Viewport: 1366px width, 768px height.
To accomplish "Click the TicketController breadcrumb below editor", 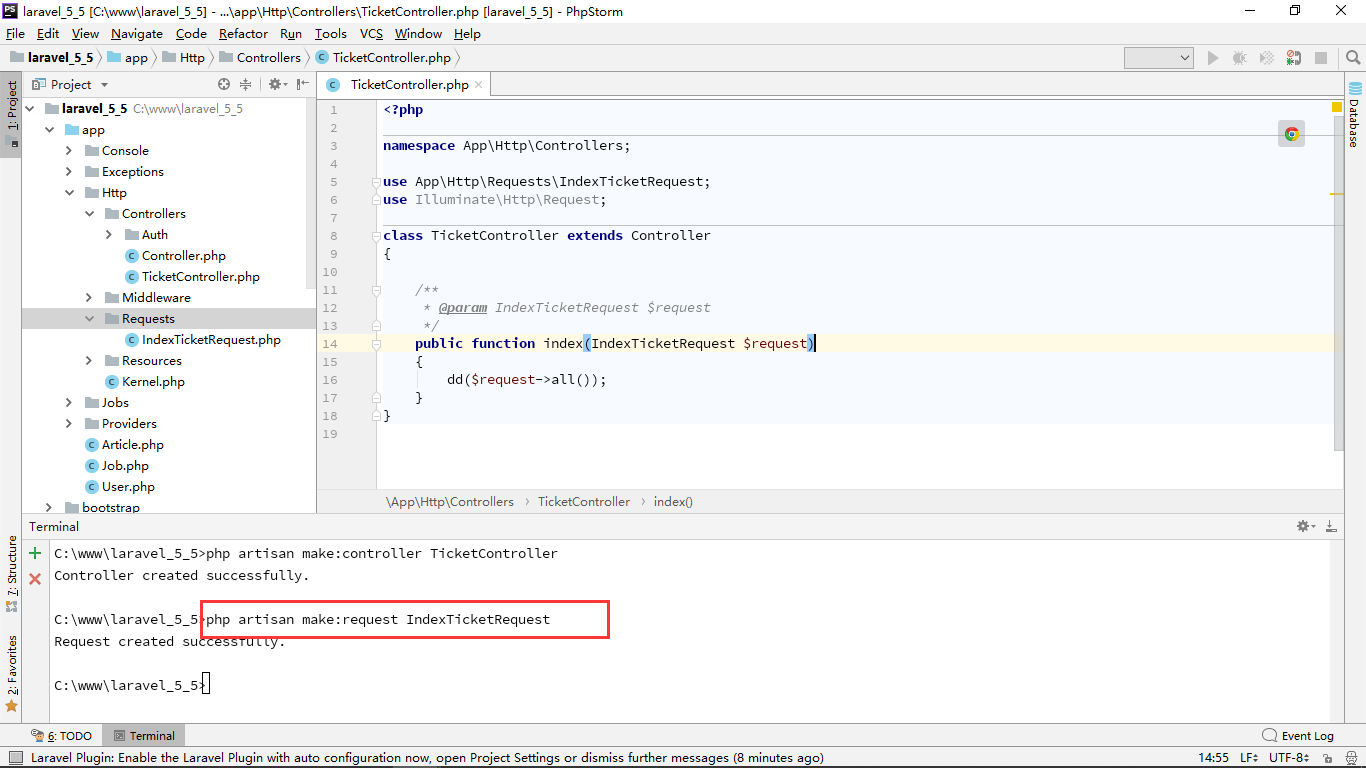I will [584, 502].
